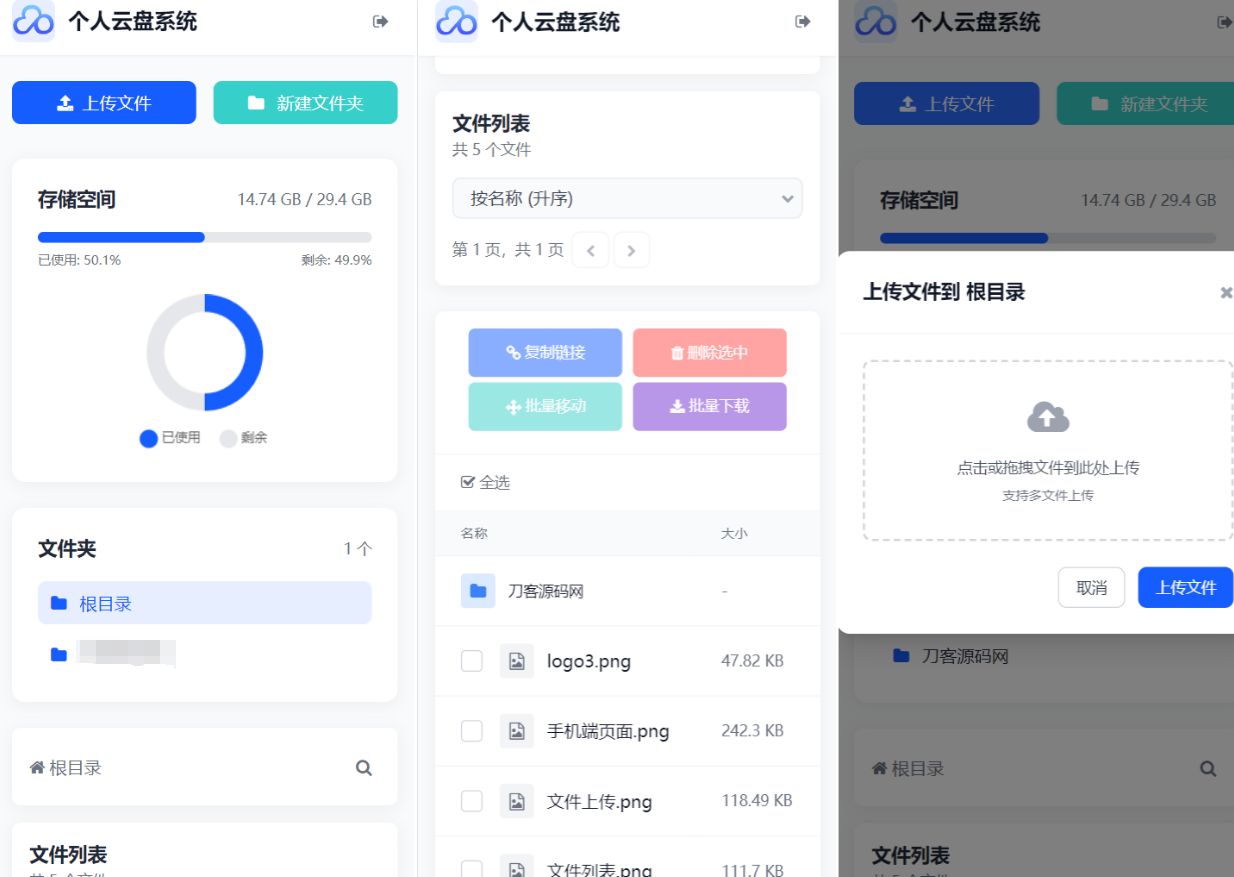
Task: Select the cloud logo of 个人云盘系统
Action: point(33,22)
